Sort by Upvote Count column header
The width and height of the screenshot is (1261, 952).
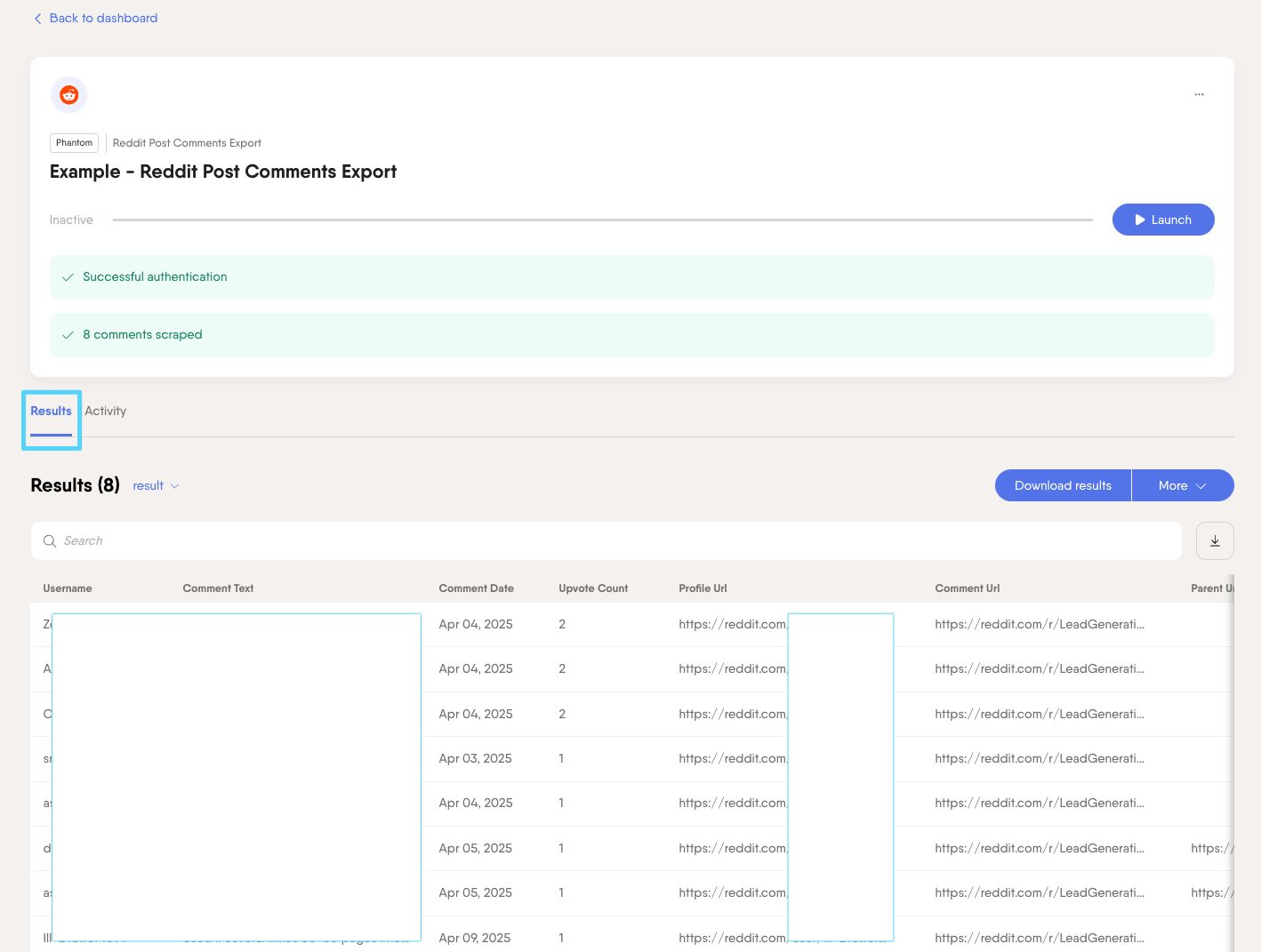(593, 588)
